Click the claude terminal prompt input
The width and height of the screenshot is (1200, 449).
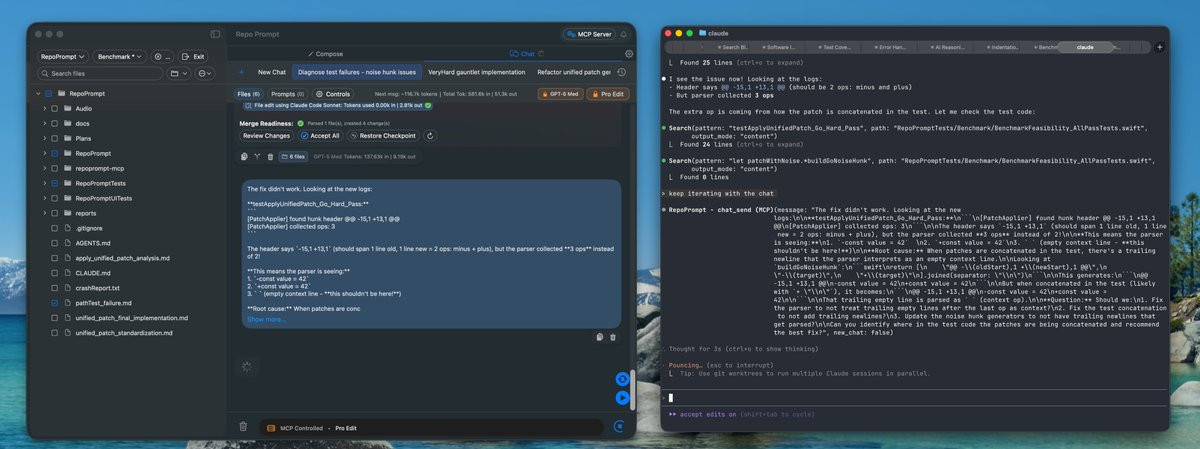tap(914, 397)
